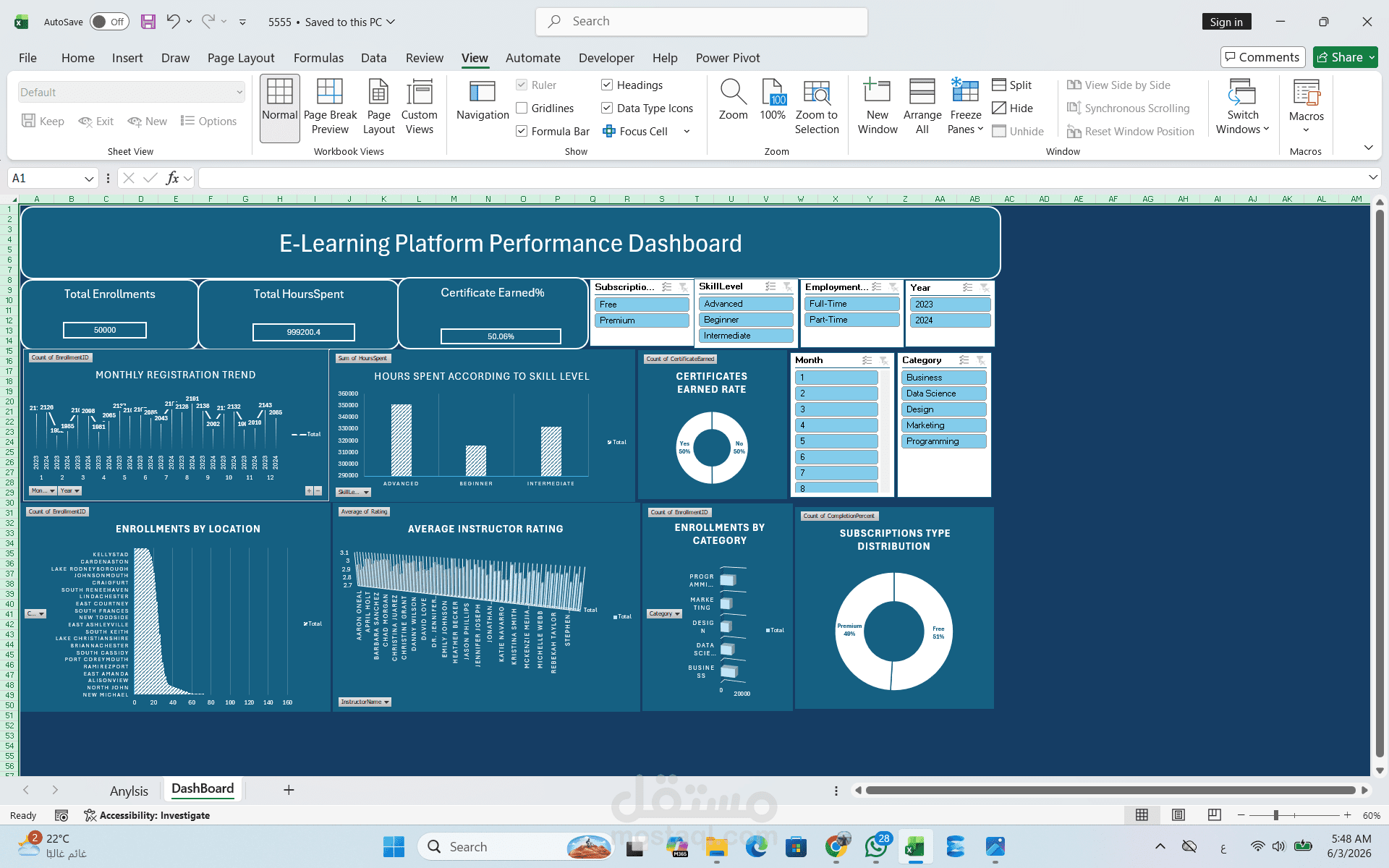Viewport: 1389px width, 868px height.
Task: Click Sheet View Options button
Action: click(x=208, y=122)
